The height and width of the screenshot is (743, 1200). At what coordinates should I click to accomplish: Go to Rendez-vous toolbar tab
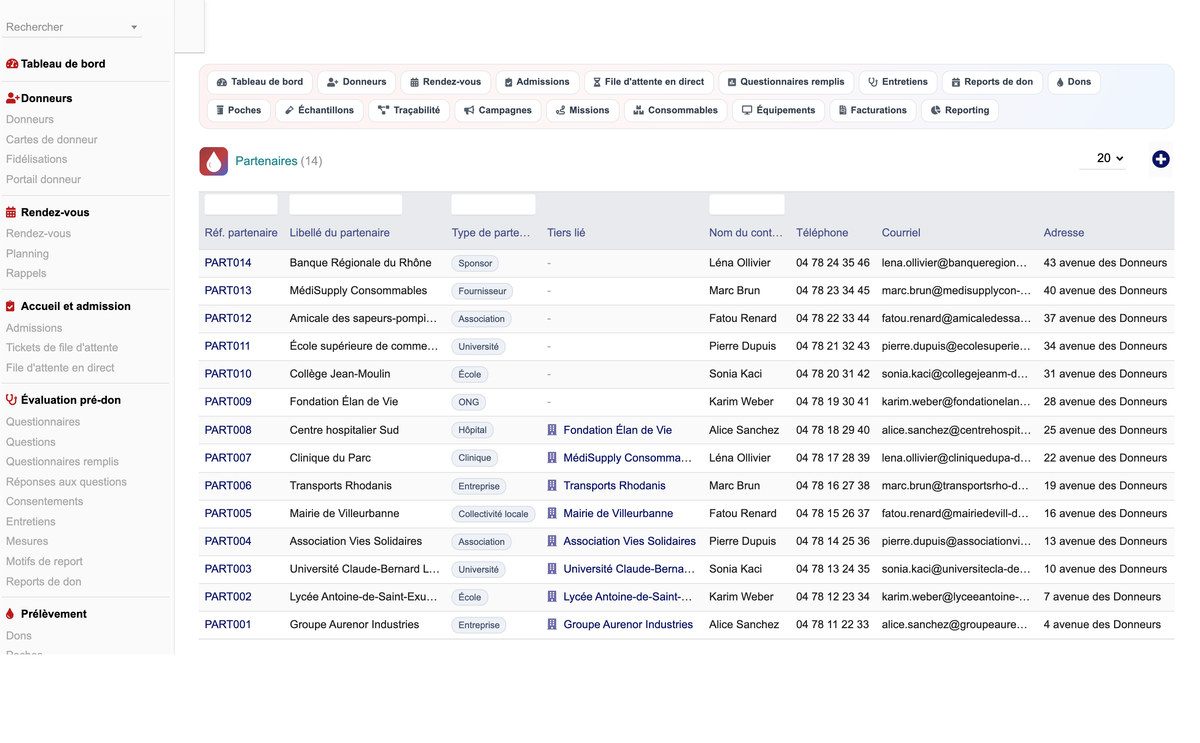(446, 82)
